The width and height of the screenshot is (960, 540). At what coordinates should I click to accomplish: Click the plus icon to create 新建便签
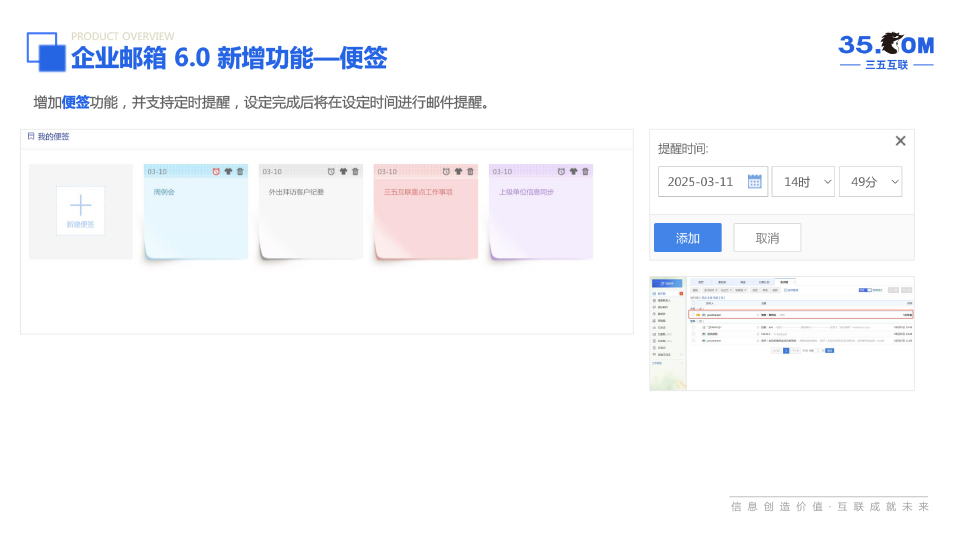coord(80,206)
